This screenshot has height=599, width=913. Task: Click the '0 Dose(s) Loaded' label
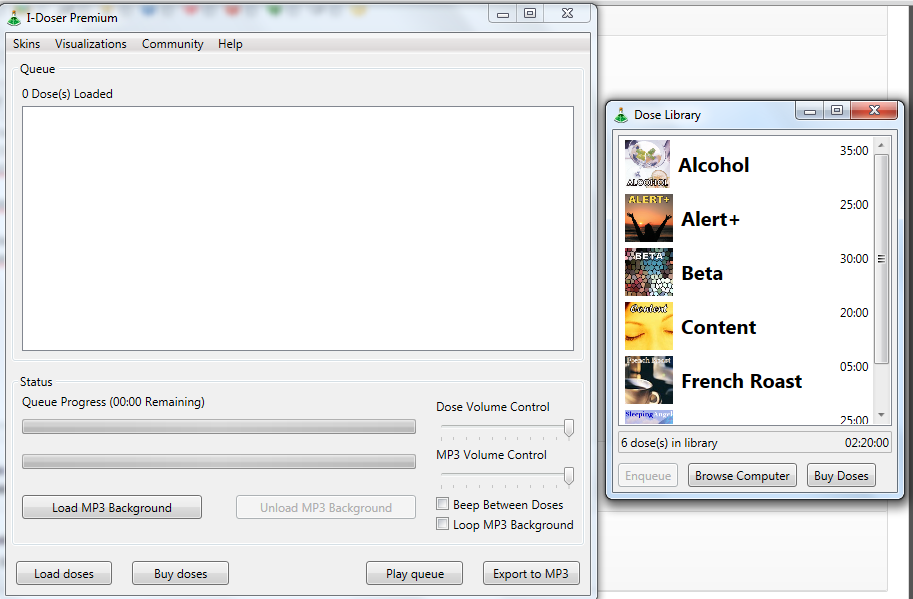(x=67, y=94)
